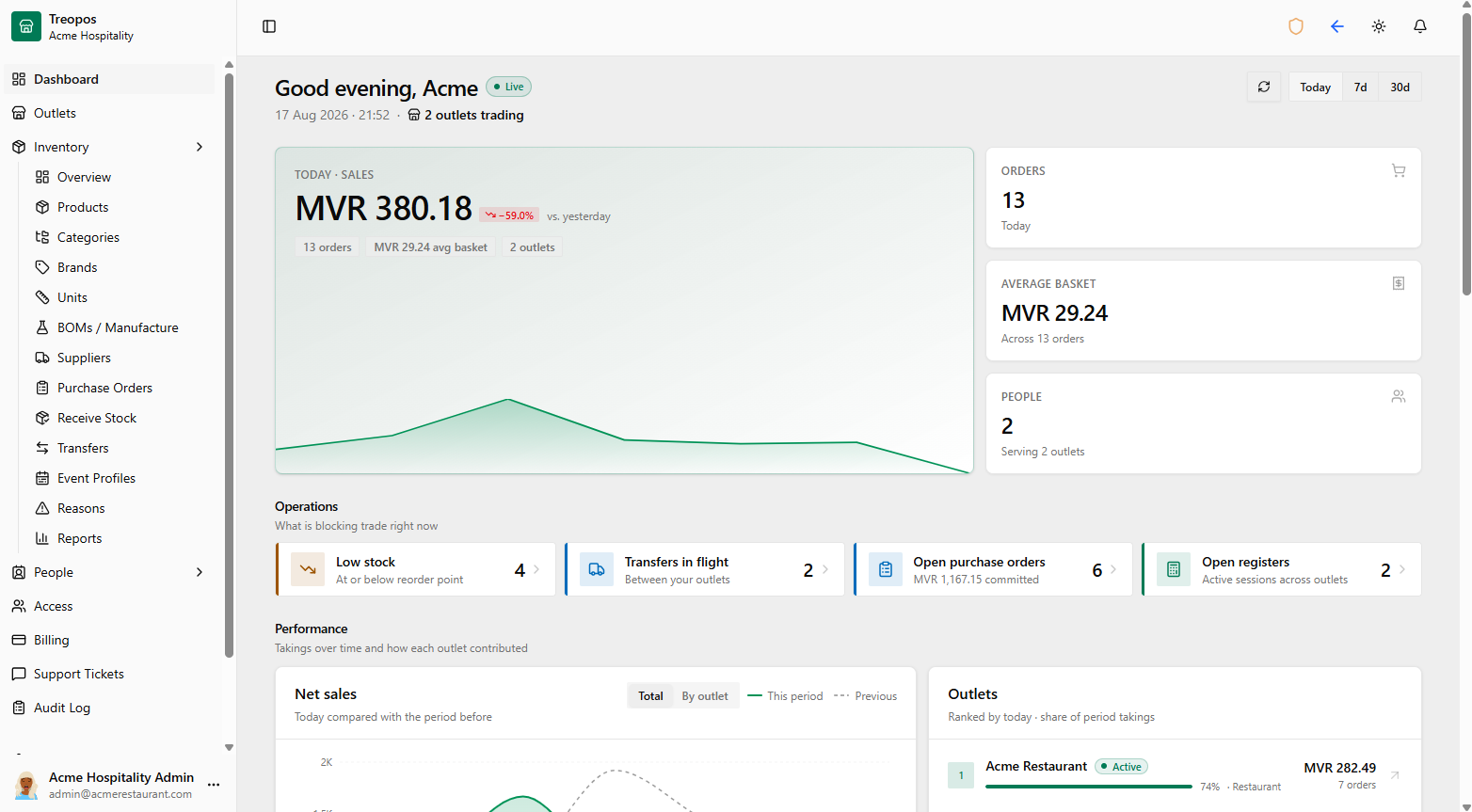The image size is (1472, 812).
Task: Open the Categories page
Action: coord(120,237)
